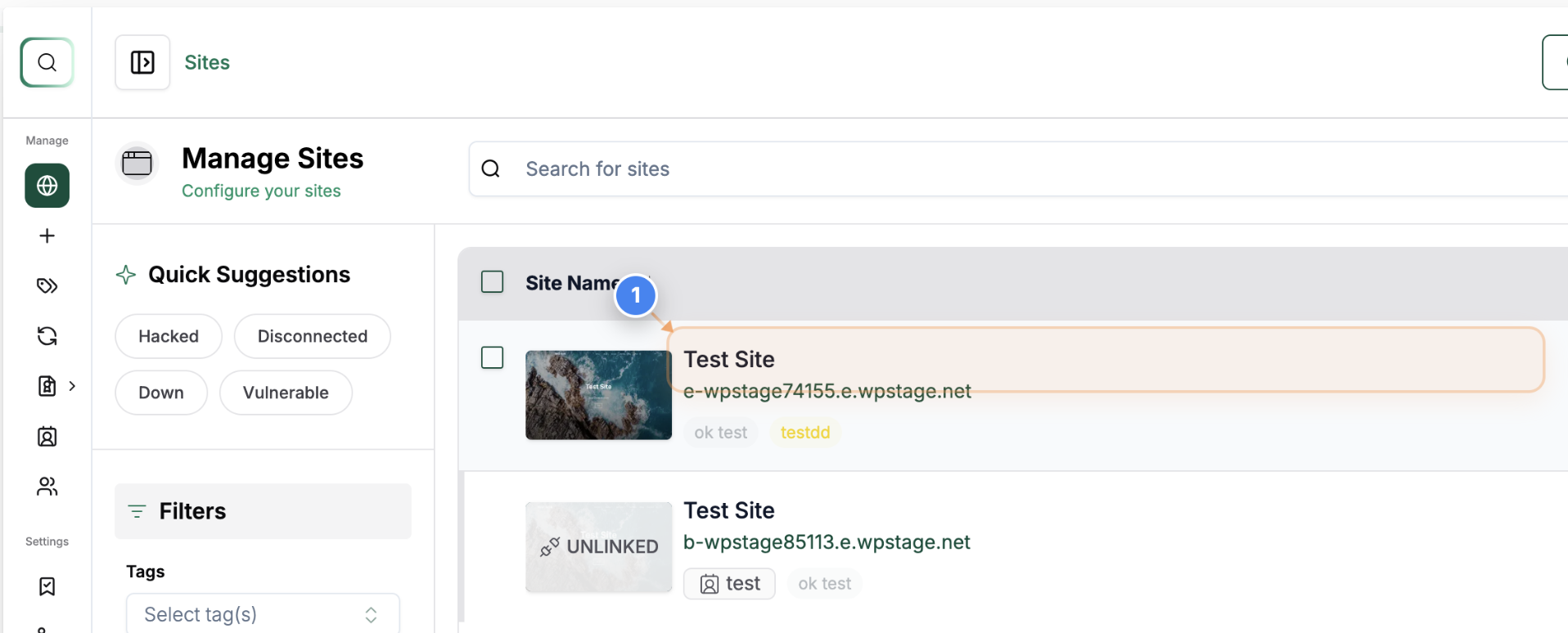Screen dimensions: 1568x633
Task: Apply the Hacked quick suggestion
Action: click(169, 336)
